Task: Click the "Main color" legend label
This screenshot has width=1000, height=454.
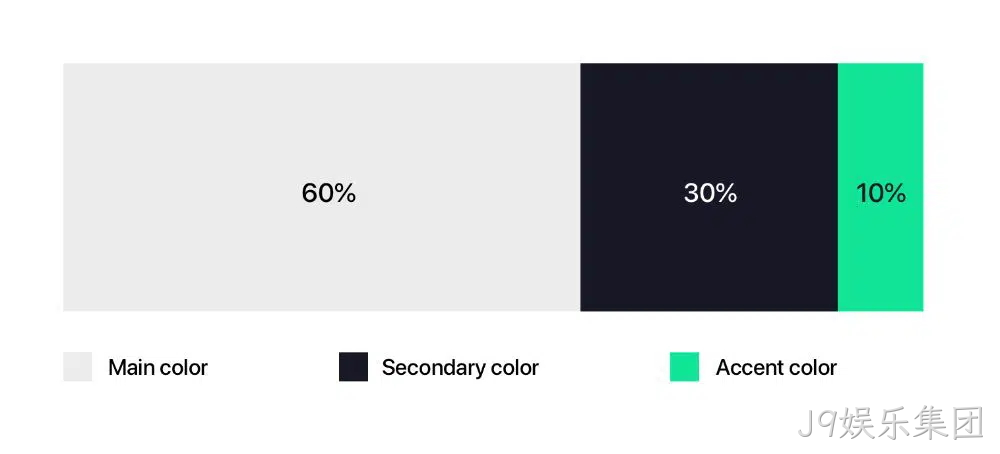Action: tap(158, 368)
